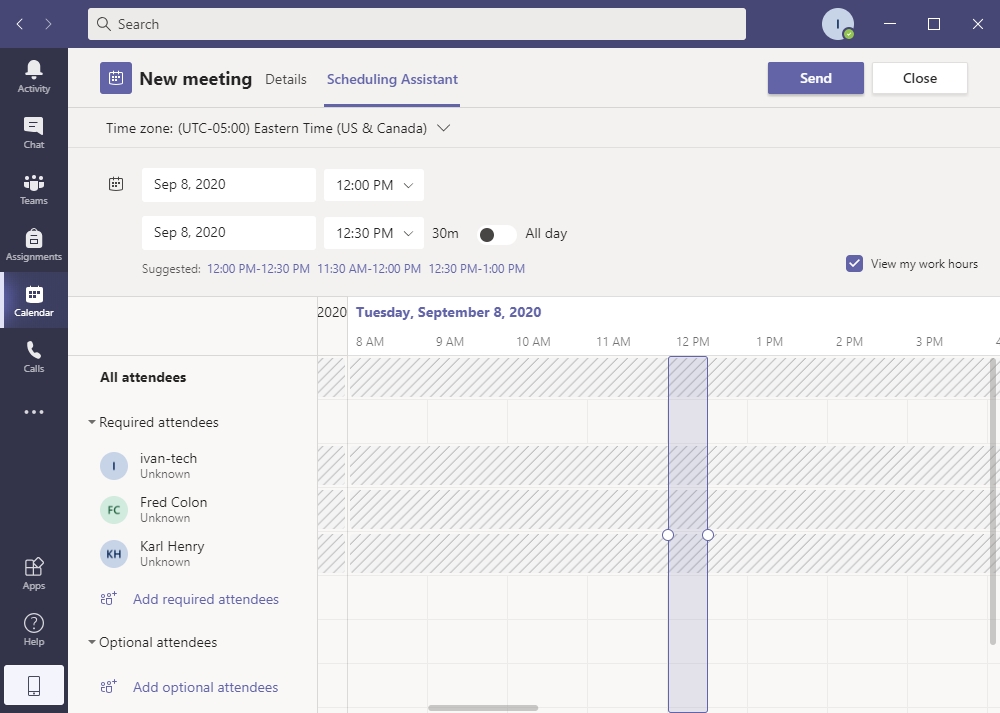Click the 2 PM time column label

[x=849, y=342]
